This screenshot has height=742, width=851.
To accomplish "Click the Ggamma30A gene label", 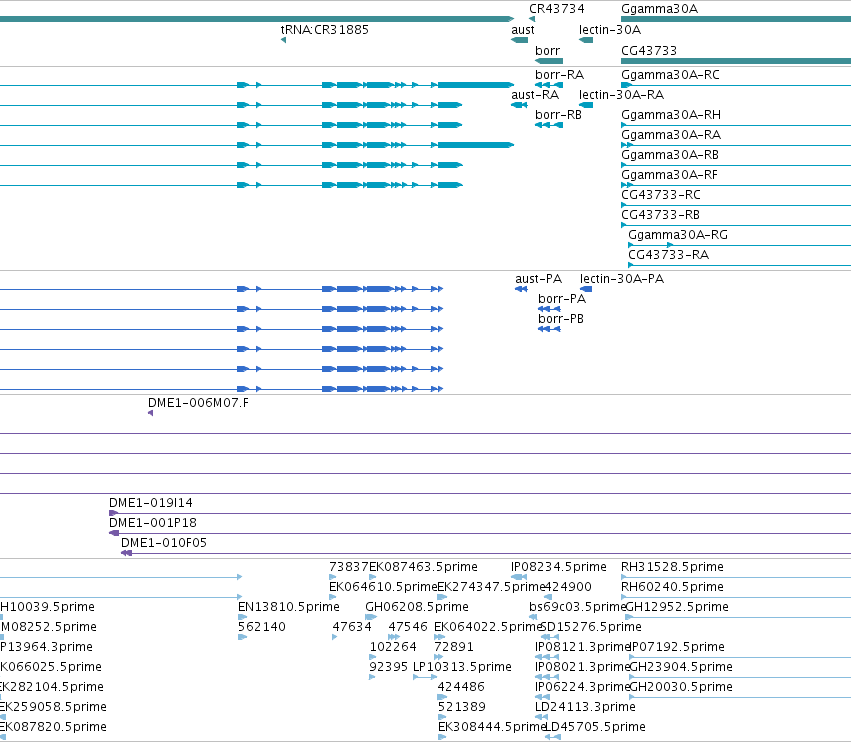I will tap(659, 9).
